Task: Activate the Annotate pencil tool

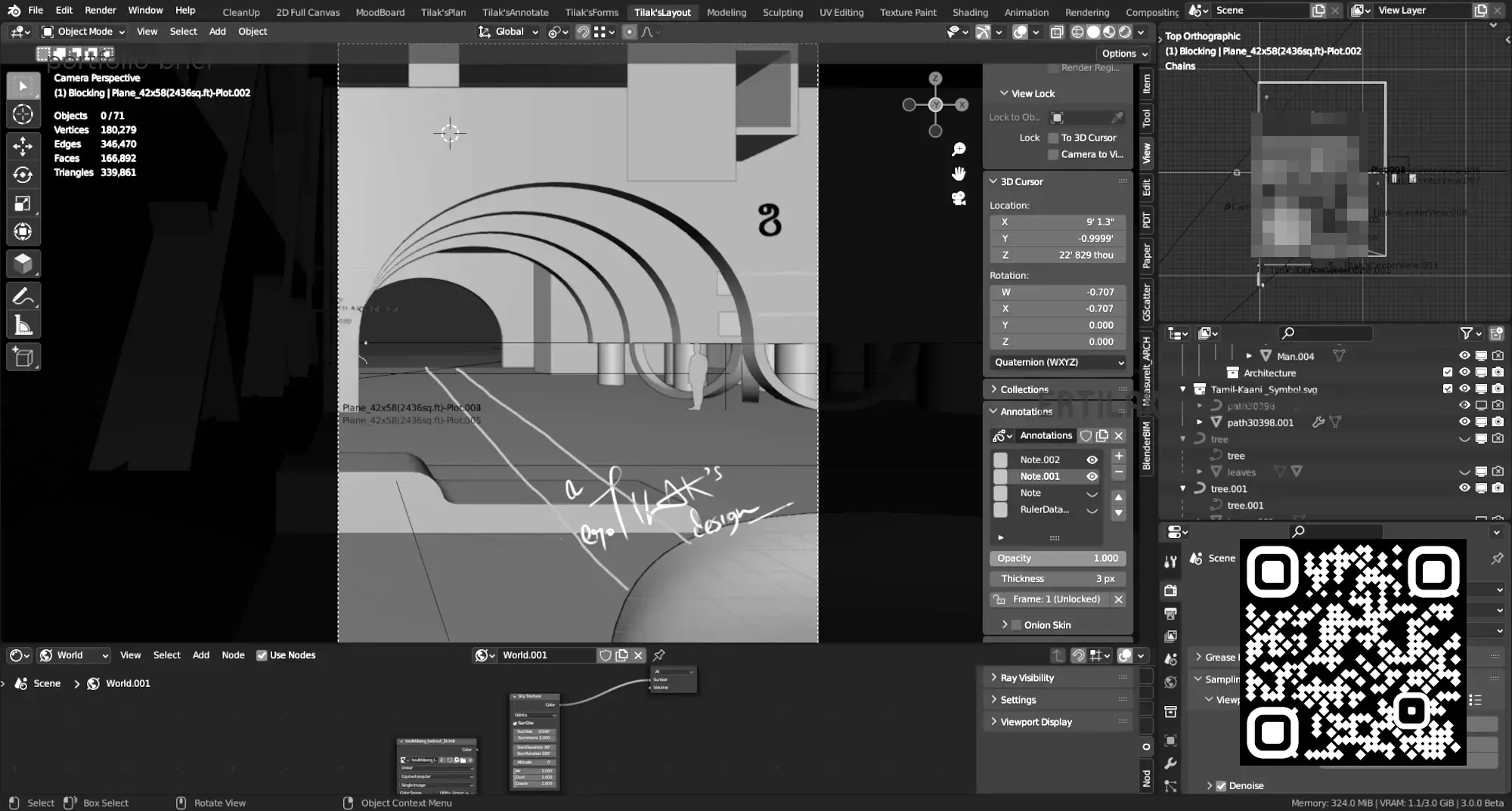Action: point(23,296)
